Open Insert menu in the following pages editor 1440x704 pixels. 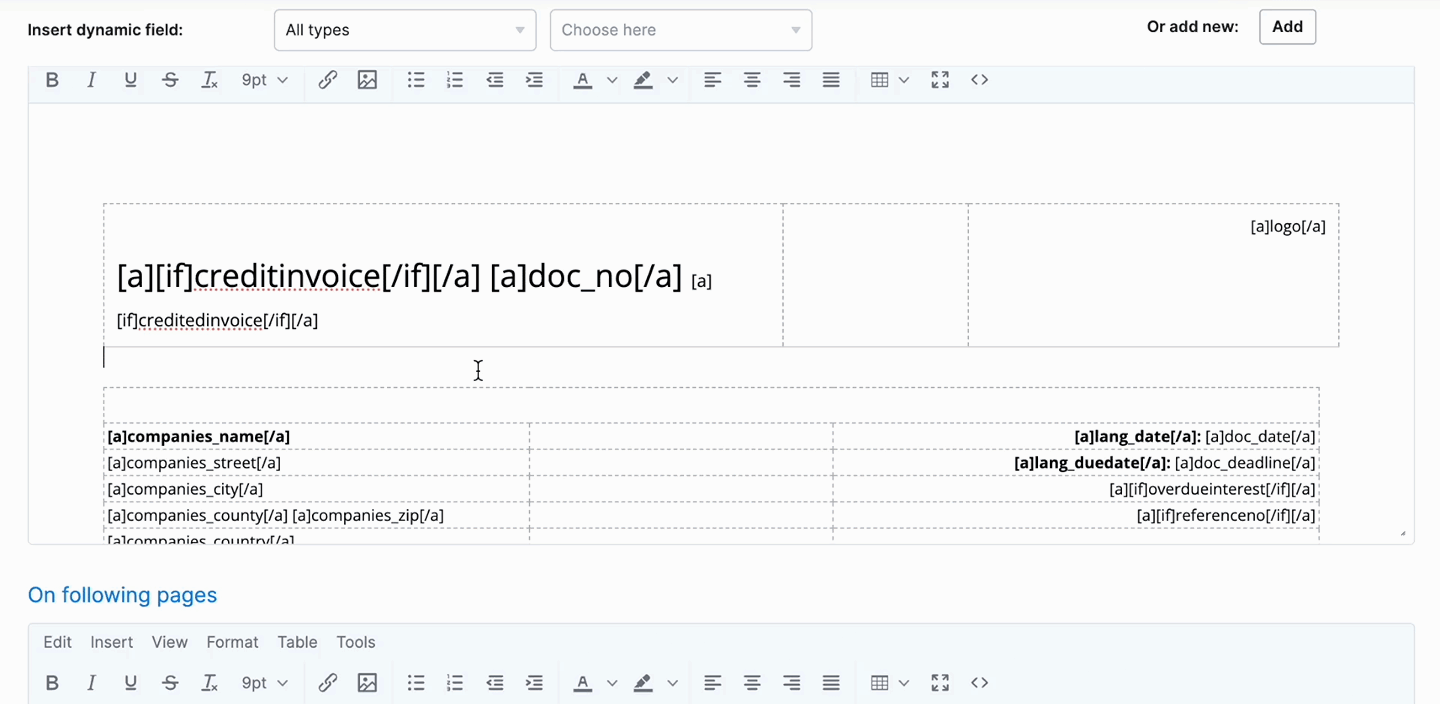click(x=112, y=642)
